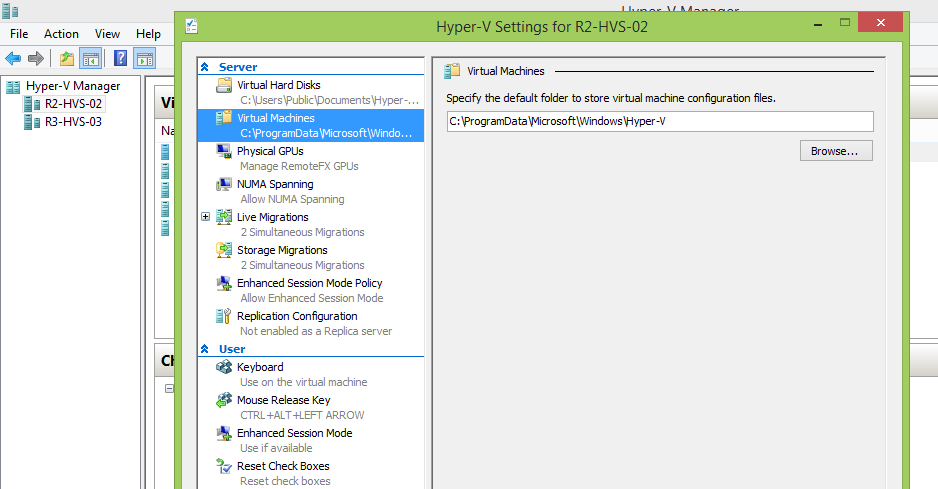
Task: Expand the Live Migrations plus box
Action: pos(205,217)
